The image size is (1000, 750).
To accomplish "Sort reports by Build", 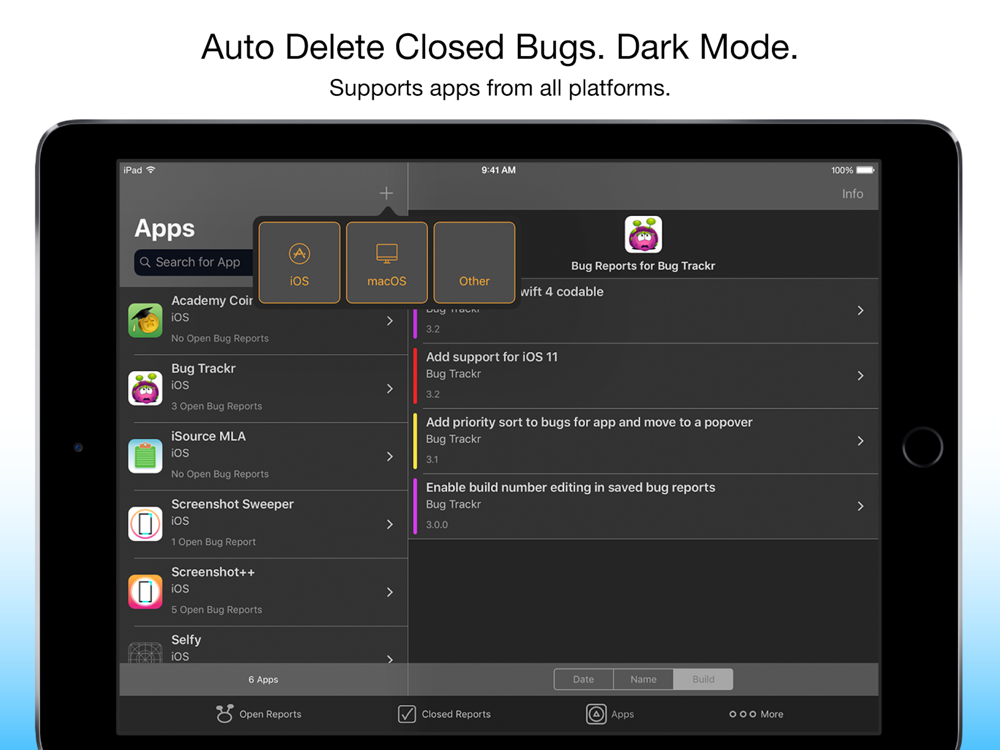I will point(703,679).
